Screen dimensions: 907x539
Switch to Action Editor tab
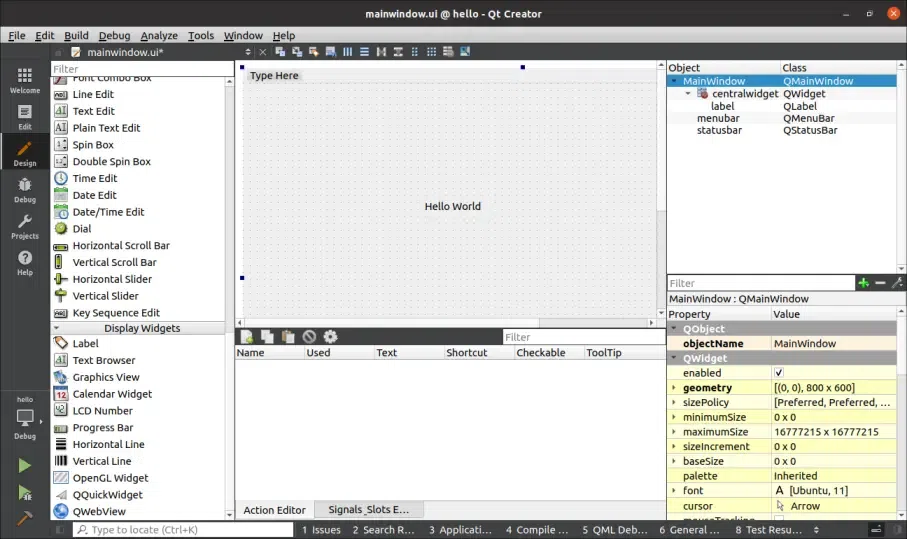(x=274, y=510)
